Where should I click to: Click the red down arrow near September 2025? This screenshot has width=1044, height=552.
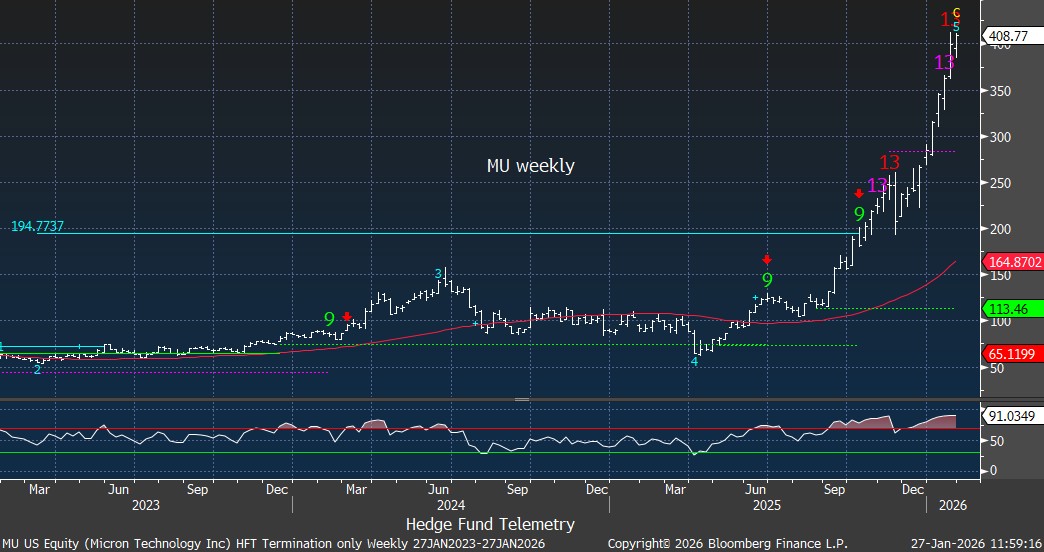tap(858, 194)
